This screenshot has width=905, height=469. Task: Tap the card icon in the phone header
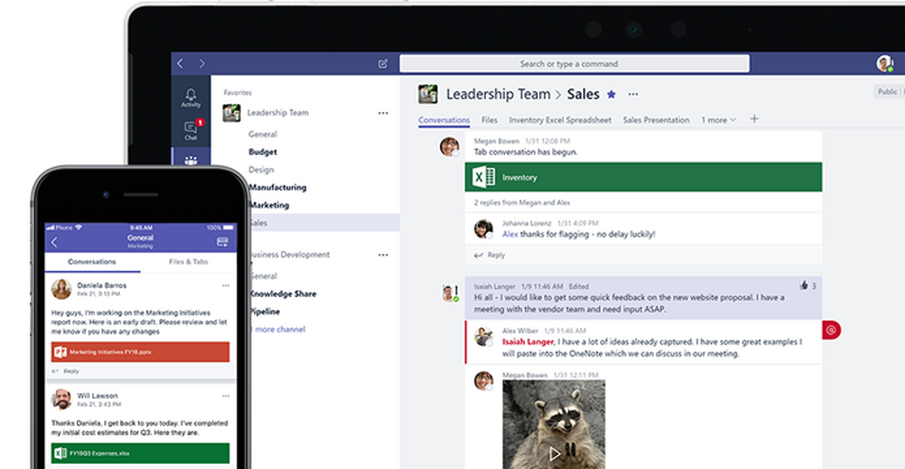tap(222, 242)
